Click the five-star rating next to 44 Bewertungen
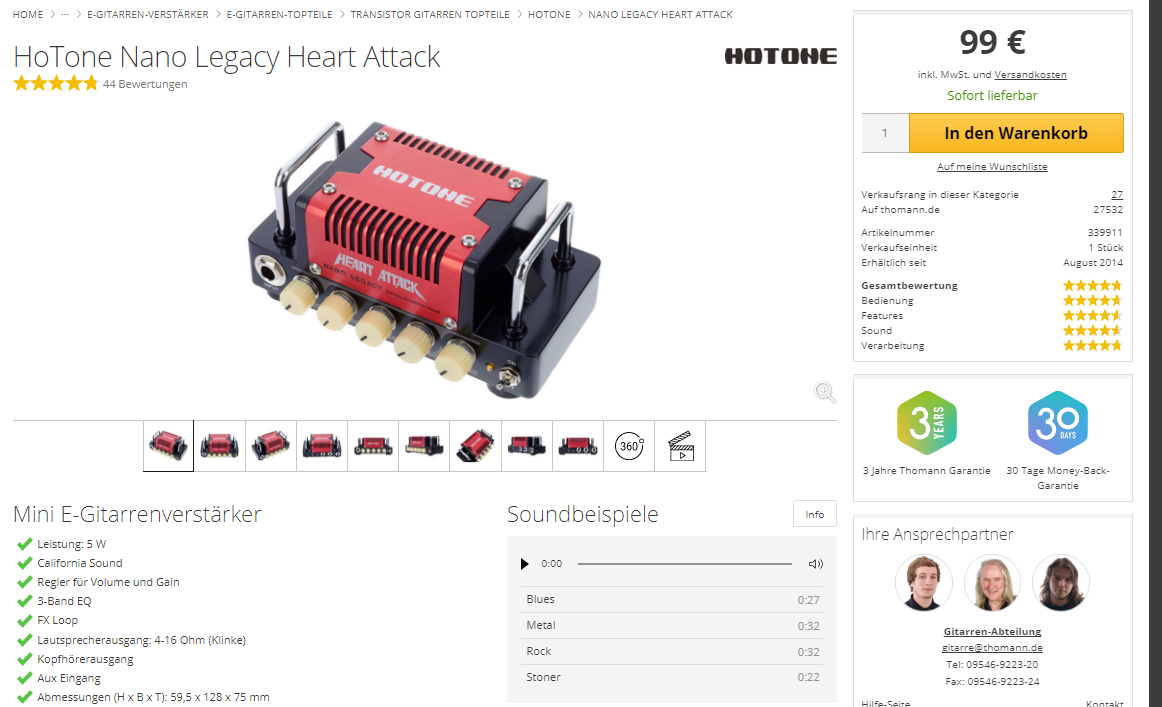 coord(56,84)
